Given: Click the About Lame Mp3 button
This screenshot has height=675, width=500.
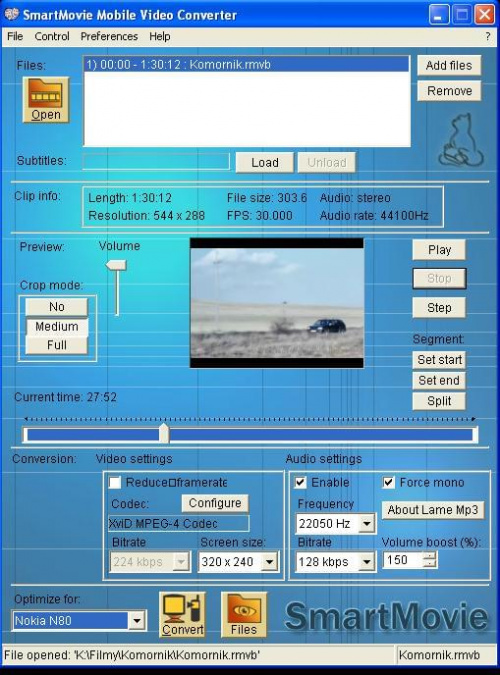Looking at the screenshot, I should click(433, 510).
